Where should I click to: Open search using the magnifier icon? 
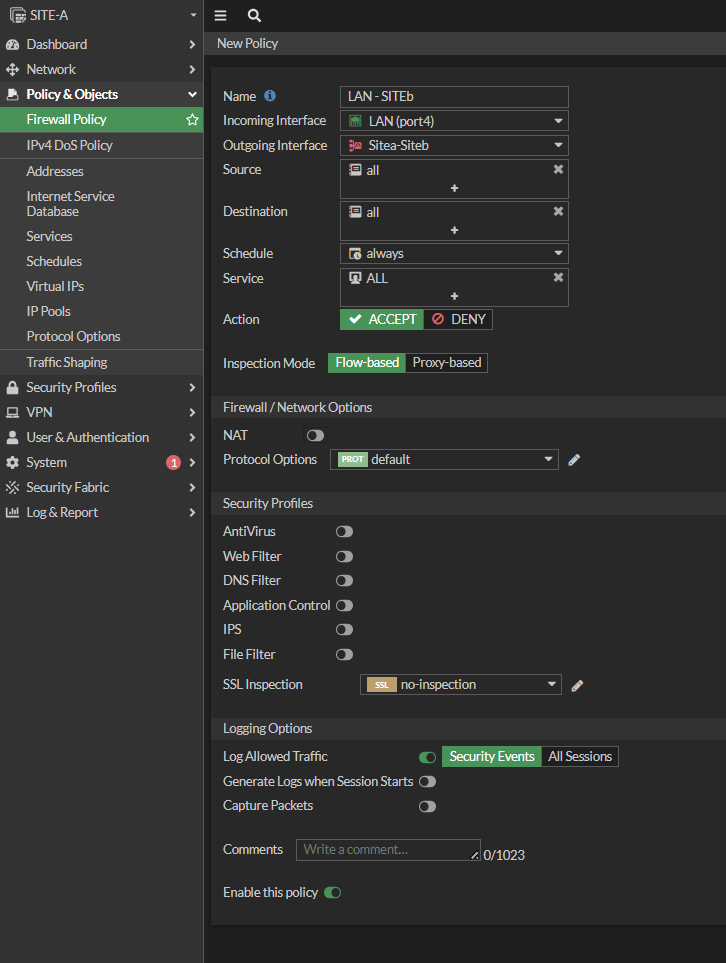click(x=254, y=16)
